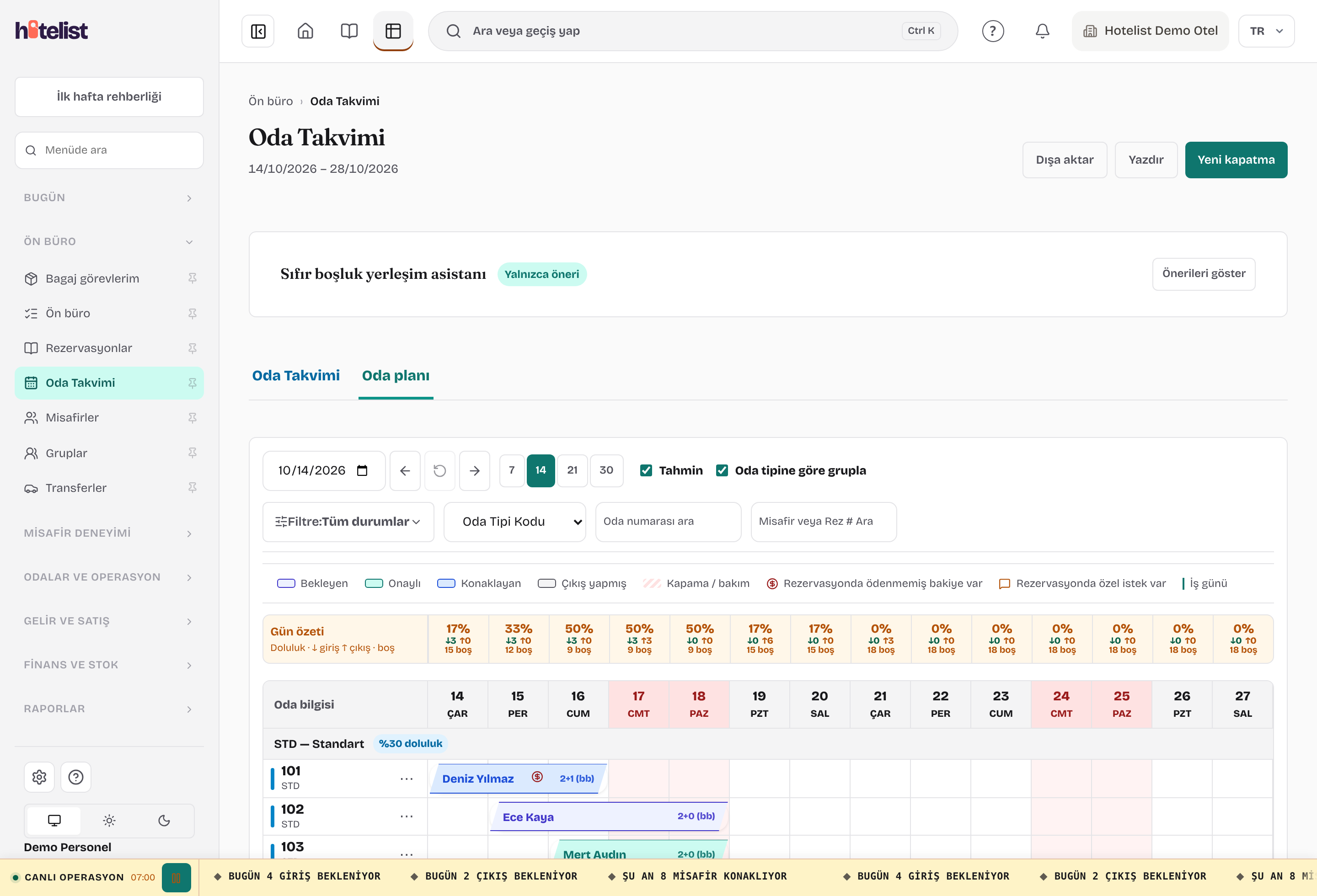Open the book icon in top toolbar
1317x896 pixels.
pos(349,31)
